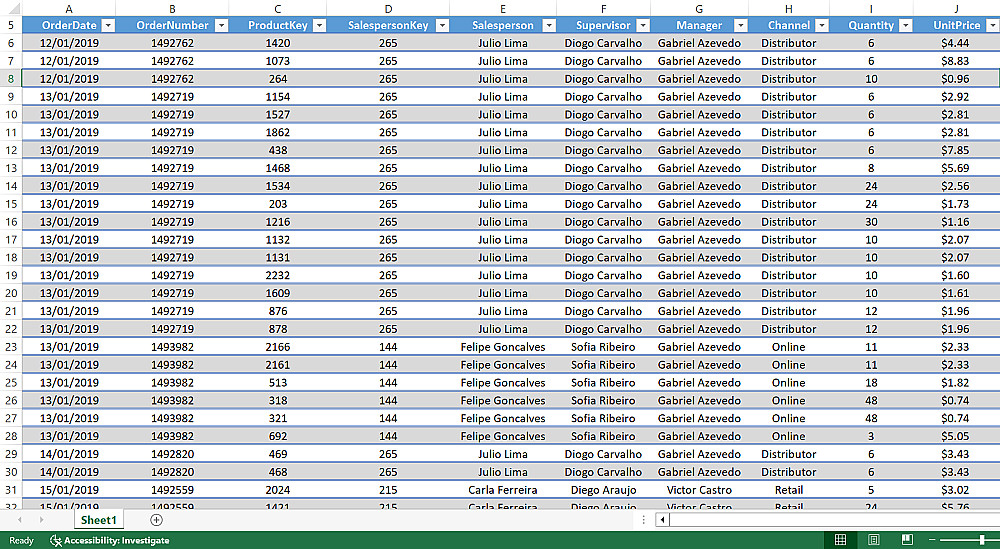Screen dimensions: 1000x549
Task: Click the OrderDate header cell
Action: (x=69, y=26)
